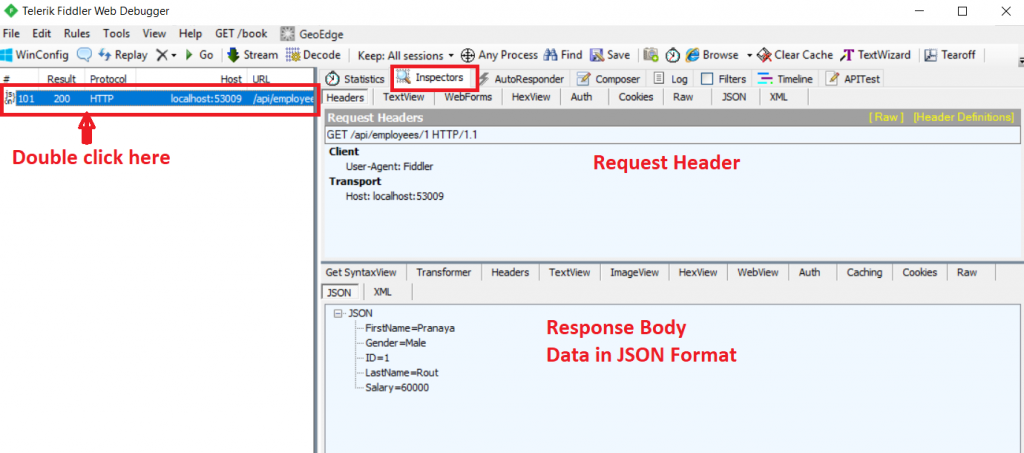Click the timer clock icon

[x=673, y=55]
